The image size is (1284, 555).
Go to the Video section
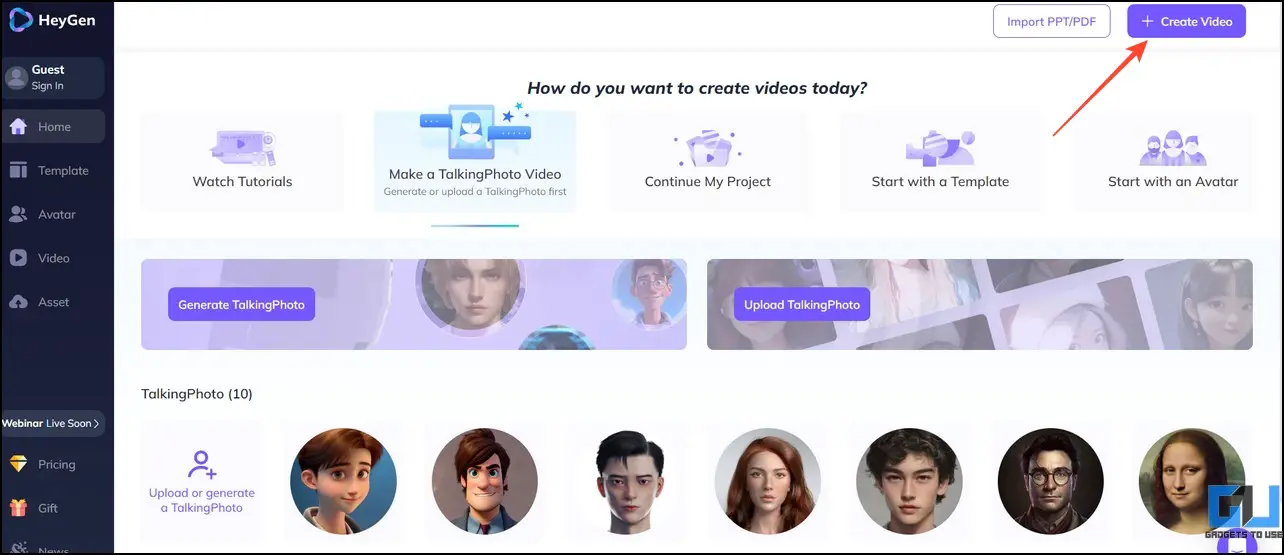click(53, 258)
